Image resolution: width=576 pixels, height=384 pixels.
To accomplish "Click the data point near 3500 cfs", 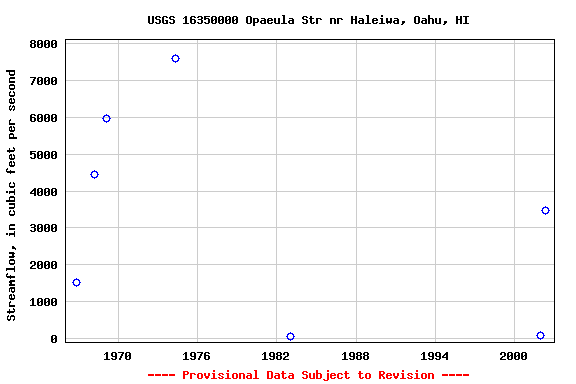I will 545,210.
